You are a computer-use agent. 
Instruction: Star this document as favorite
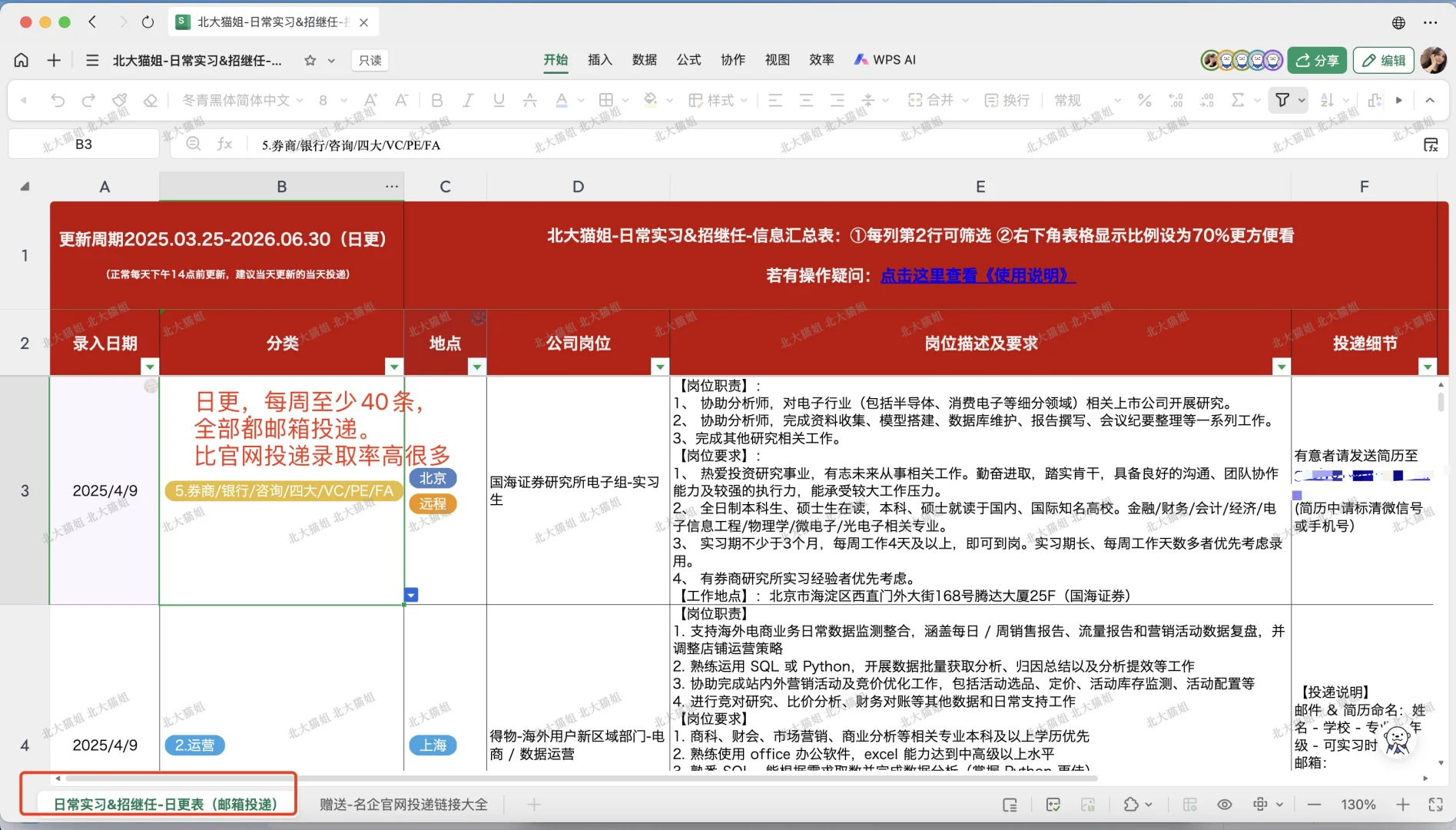(310, 60)
